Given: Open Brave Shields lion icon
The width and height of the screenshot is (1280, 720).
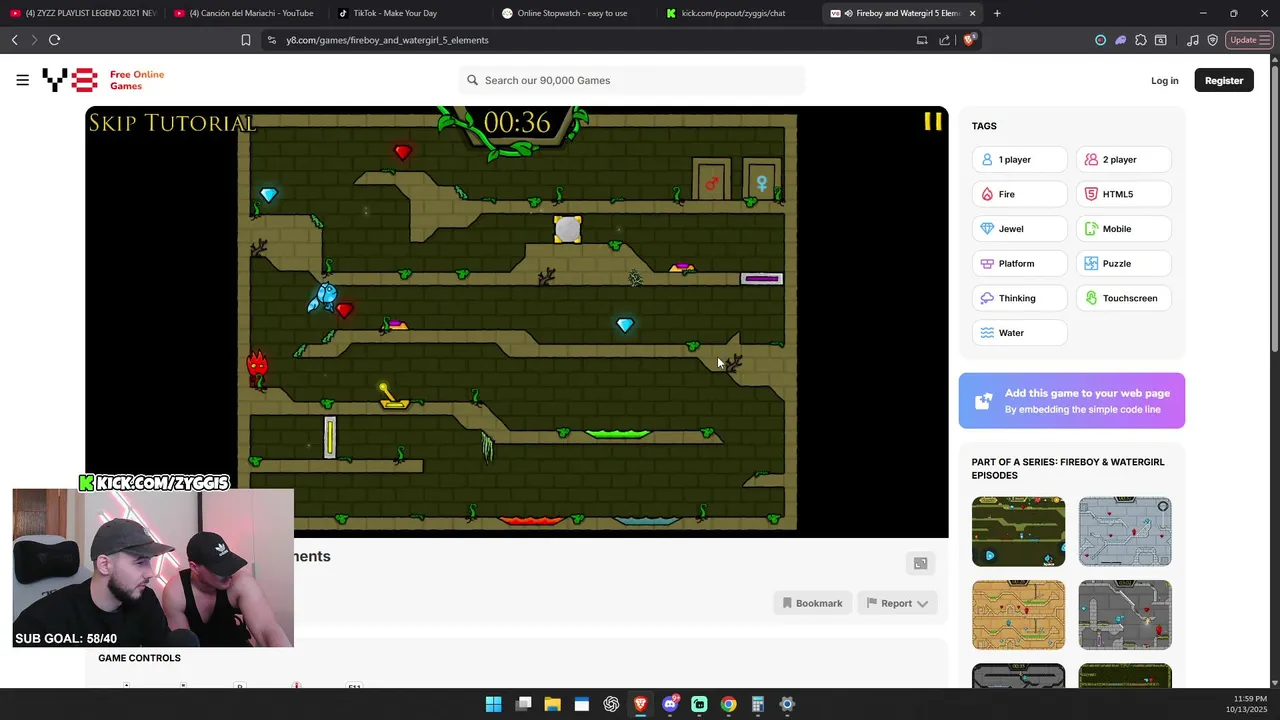Looking at the screenshot, I should [969, 40].
